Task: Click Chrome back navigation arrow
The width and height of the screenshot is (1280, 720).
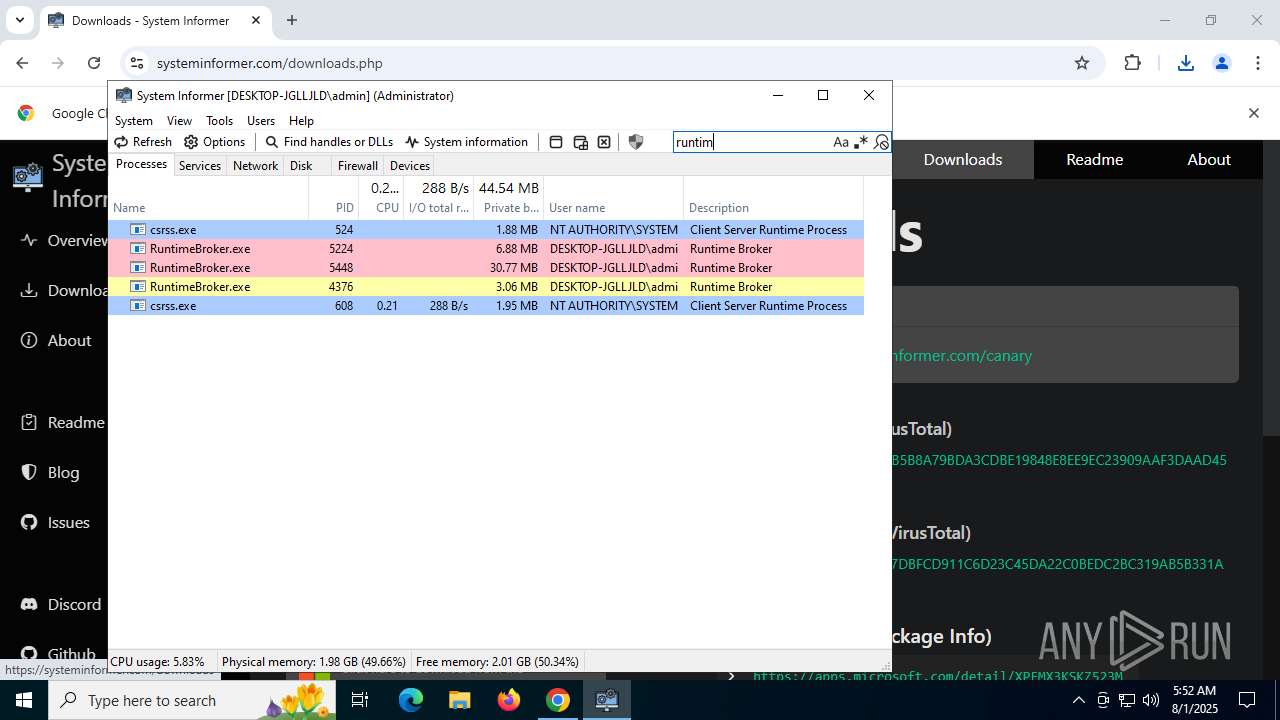Action: pyautogui.click(x=22, y=63)
